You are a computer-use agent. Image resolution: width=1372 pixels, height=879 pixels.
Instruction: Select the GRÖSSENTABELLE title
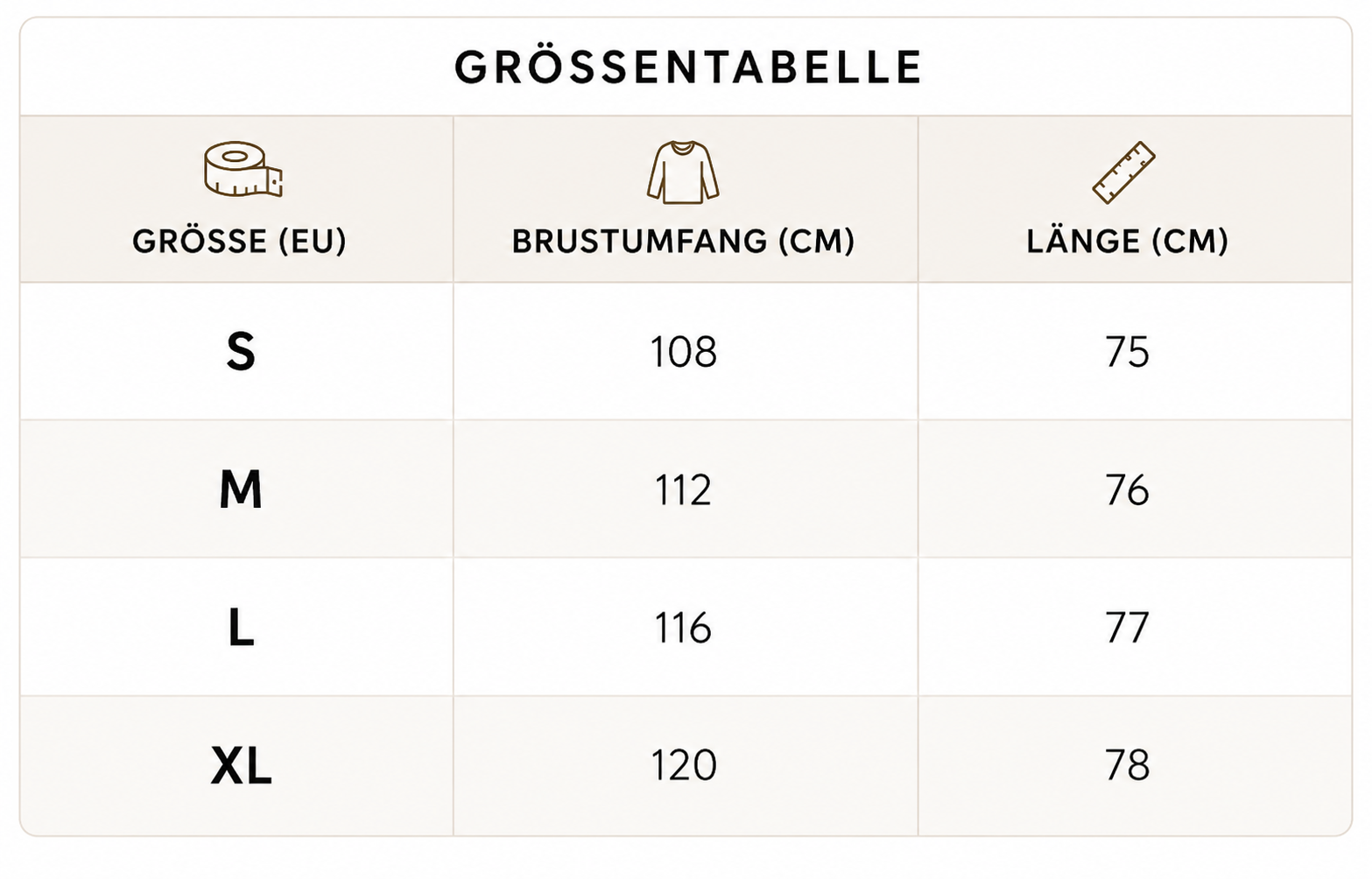point(688,67)
